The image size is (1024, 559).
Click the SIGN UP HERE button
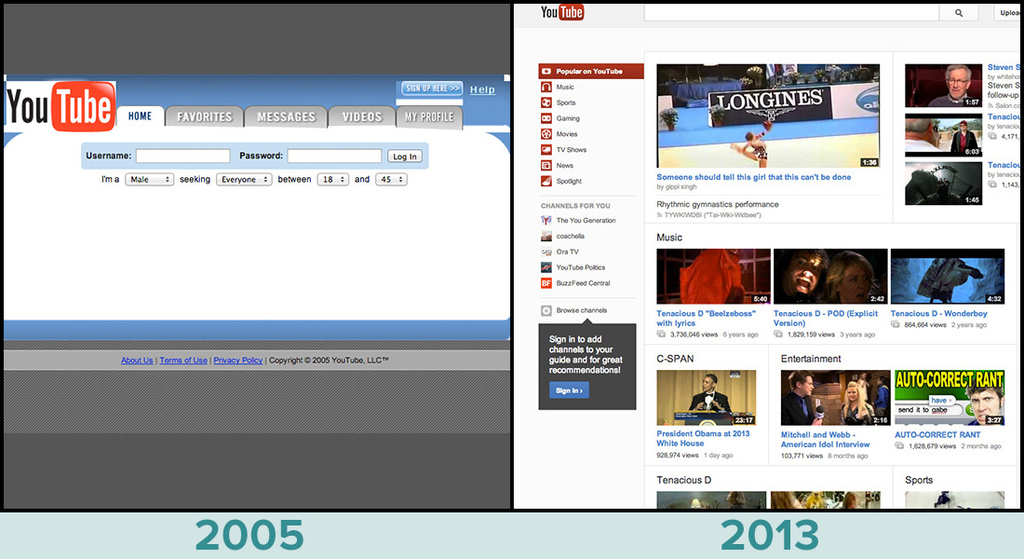pos(432,88)
